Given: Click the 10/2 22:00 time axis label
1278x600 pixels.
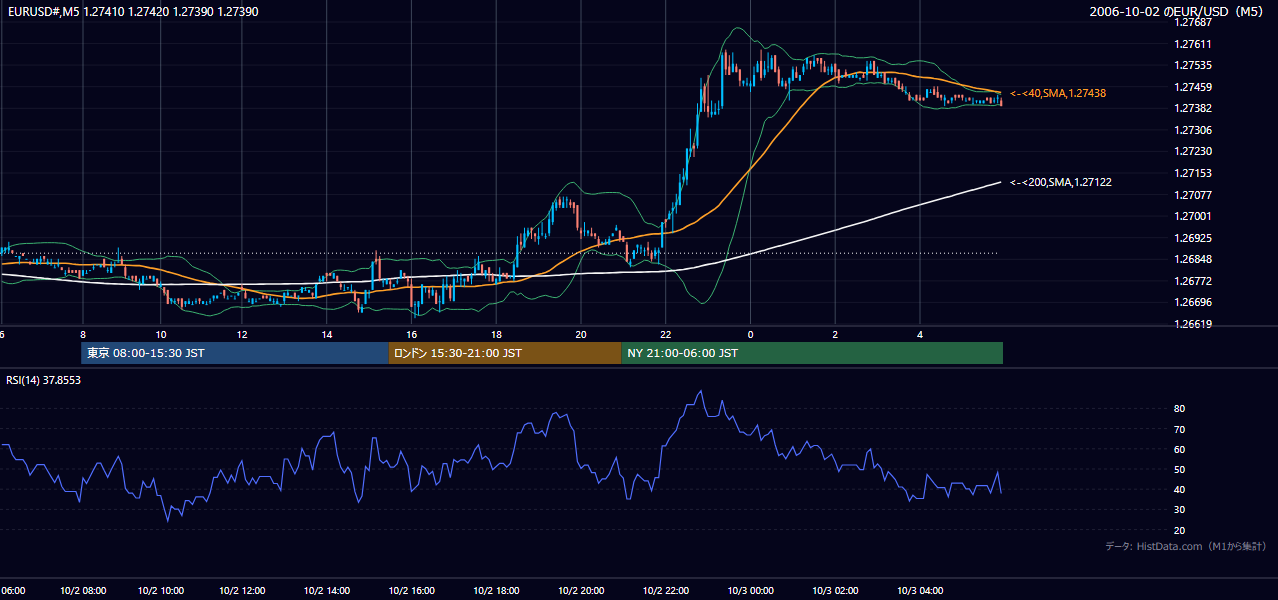Looking at the screenshot, I should [x=665, y=591].
